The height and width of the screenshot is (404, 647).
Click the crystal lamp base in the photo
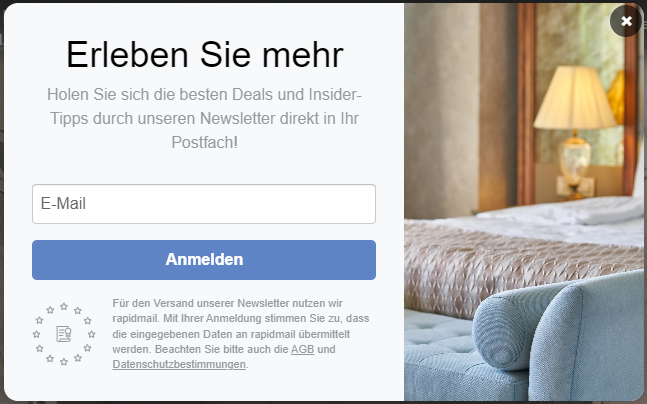(574, 163)
